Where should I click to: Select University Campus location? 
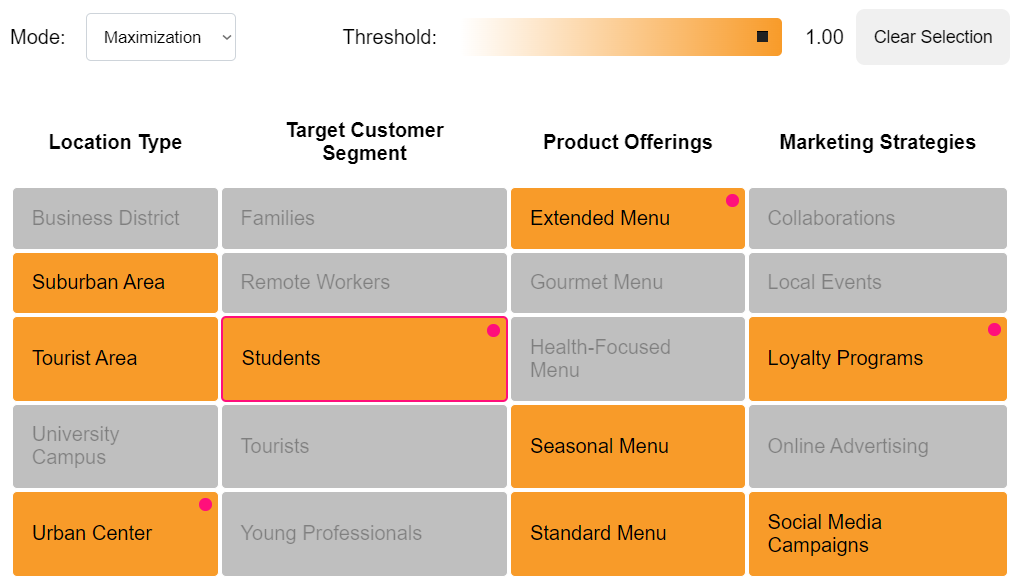pyautogui.click(x=115, y=446)
